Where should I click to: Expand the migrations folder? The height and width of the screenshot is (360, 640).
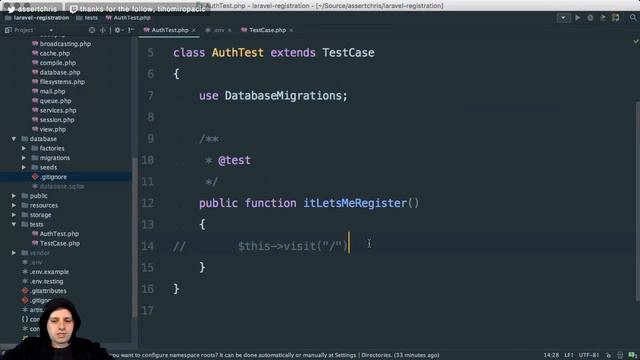tap(24, 158)
